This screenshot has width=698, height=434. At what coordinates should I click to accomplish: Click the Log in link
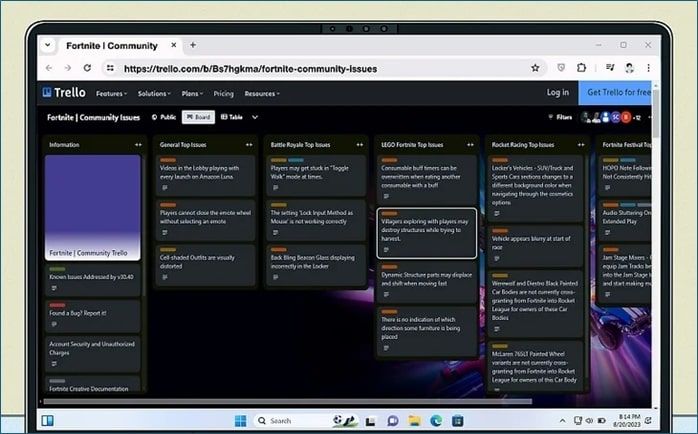[557, 93]
